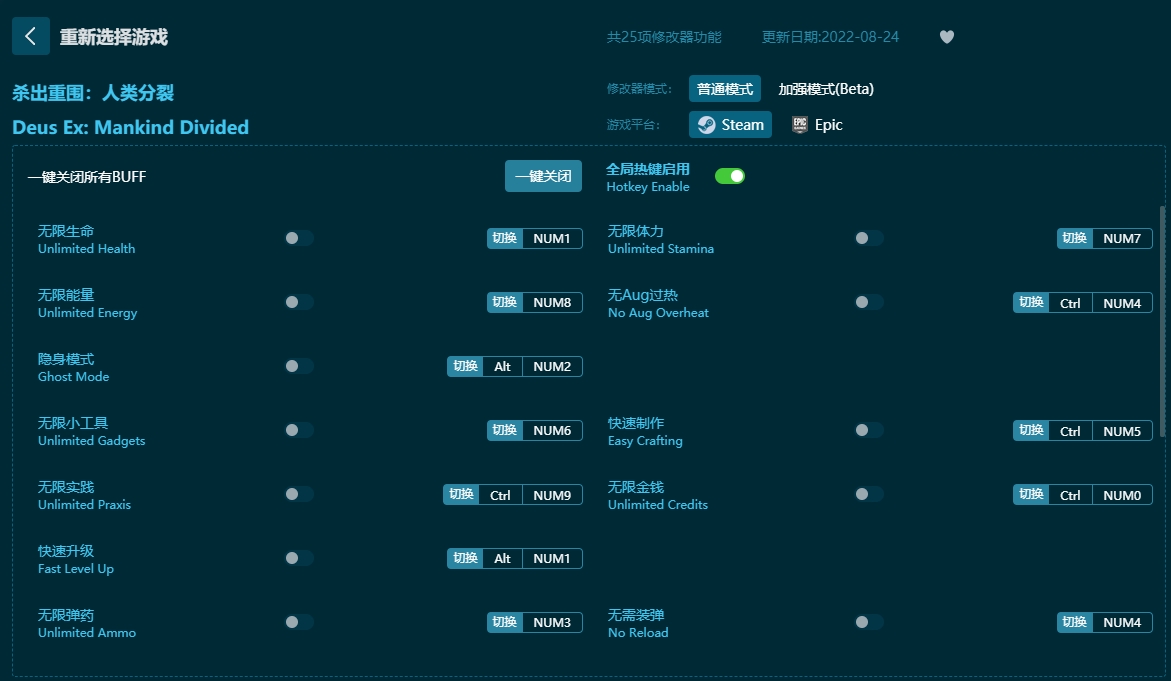Click the vertical scrollbar on the right

(x=1162, y=321)
